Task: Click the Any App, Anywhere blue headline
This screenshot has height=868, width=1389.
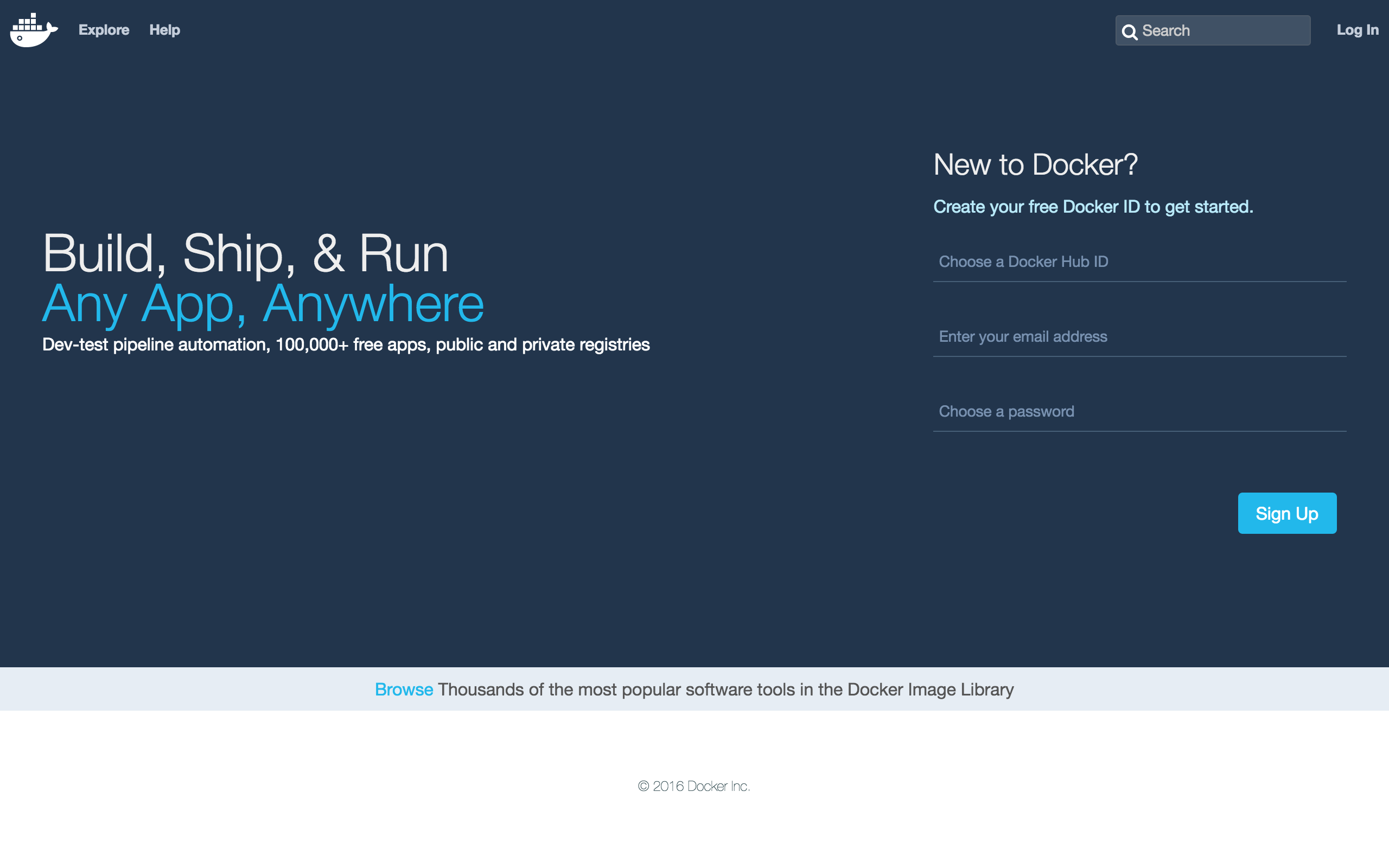Action: pos(263,304)
